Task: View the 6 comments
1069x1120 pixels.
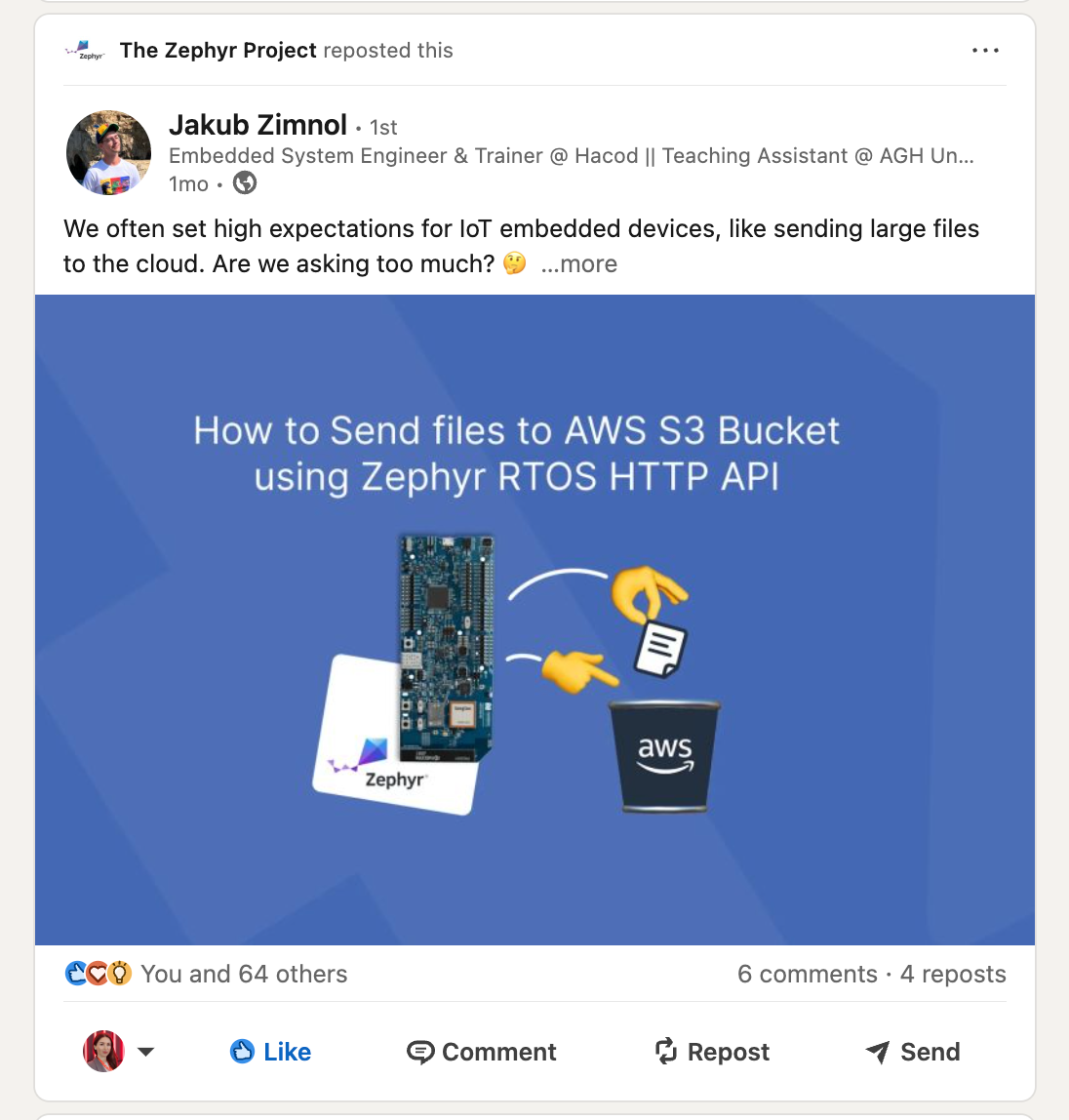Action: pos(807,974)
